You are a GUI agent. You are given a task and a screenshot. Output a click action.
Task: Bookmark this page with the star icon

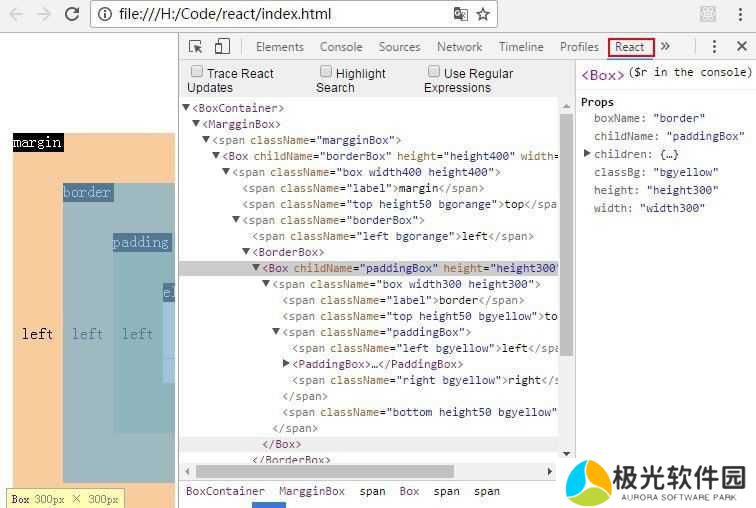tap(483, 14)
